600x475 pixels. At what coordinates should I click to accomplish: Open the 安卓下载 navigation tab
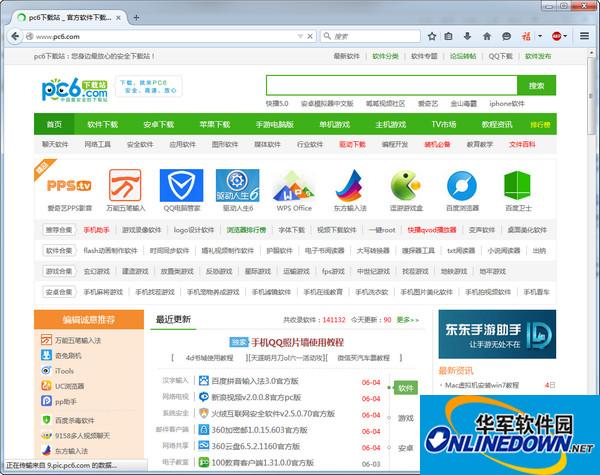tap(158, 124)
